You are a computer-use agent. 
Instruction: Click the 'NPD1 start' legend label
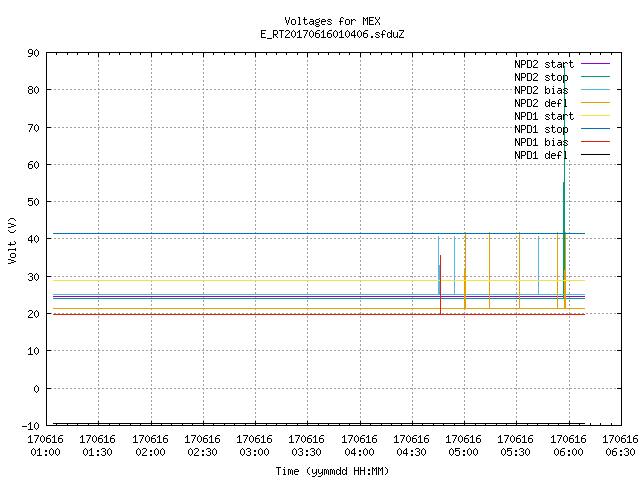544,116
